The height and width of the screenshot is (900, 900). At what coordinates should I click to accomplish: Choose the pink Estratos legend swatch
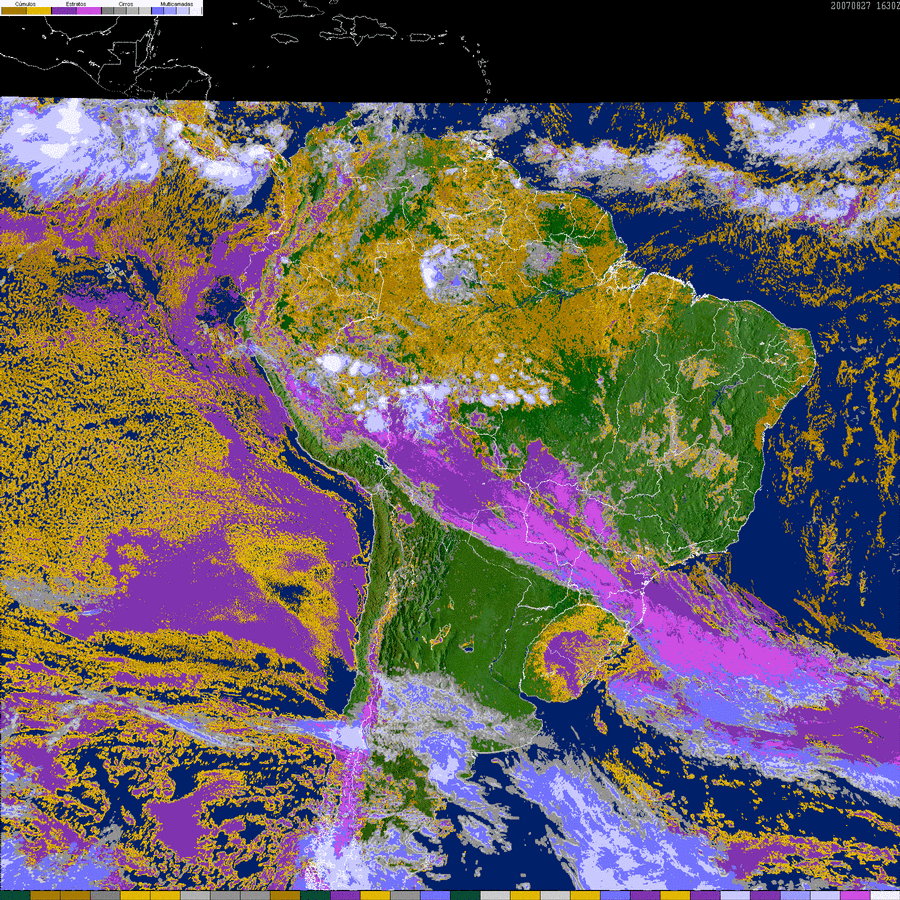89,10
